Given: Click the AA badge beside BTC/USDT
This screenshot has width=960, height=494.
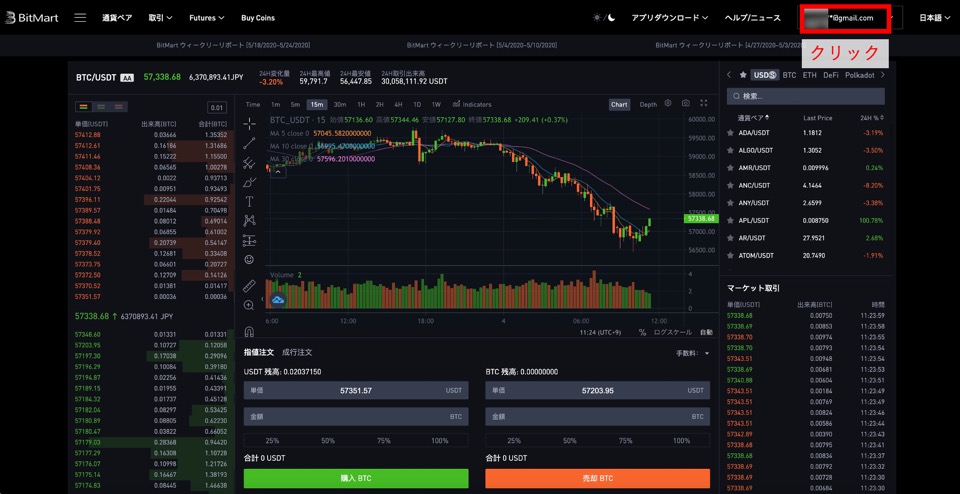Looking at the screenshot, I should pyautogui.click(x=127, y=78).
